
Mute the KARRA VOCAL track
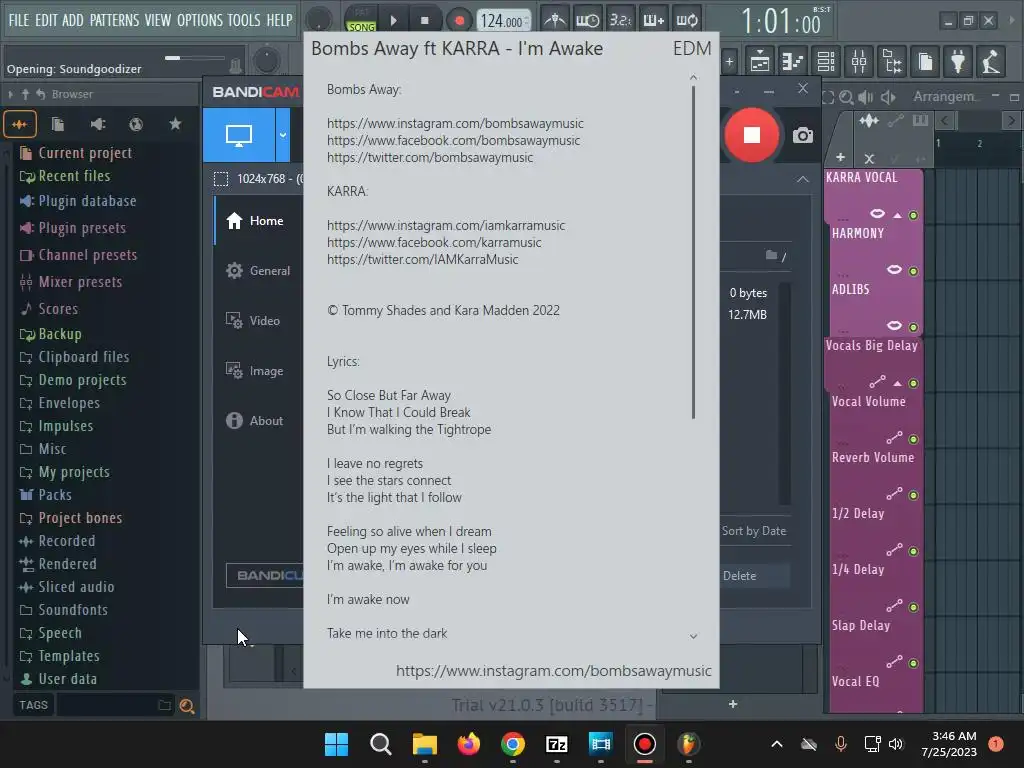[x=914, y=215]
